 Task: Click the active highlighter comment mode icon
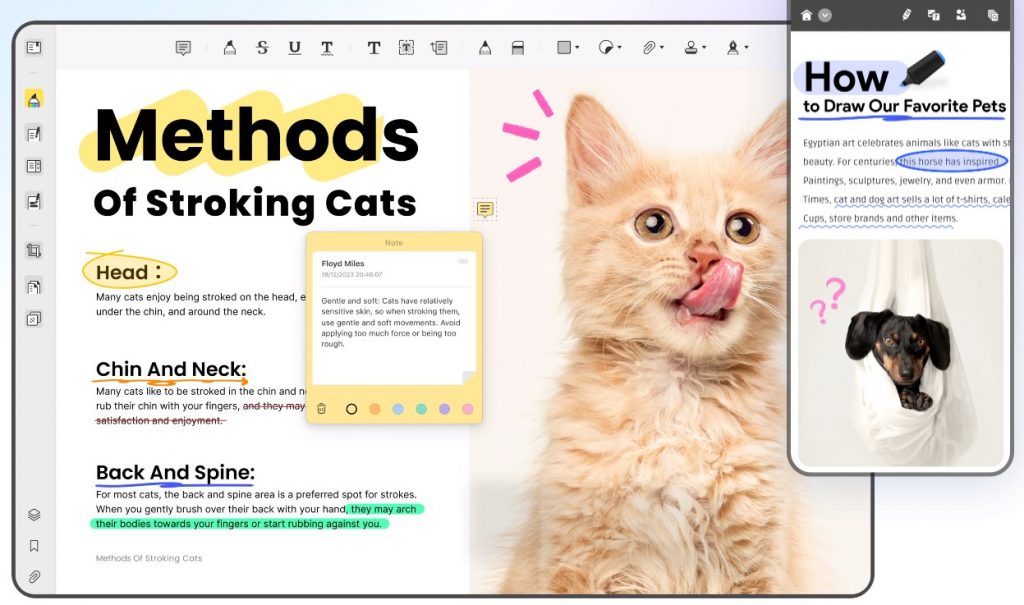point(34,99)
